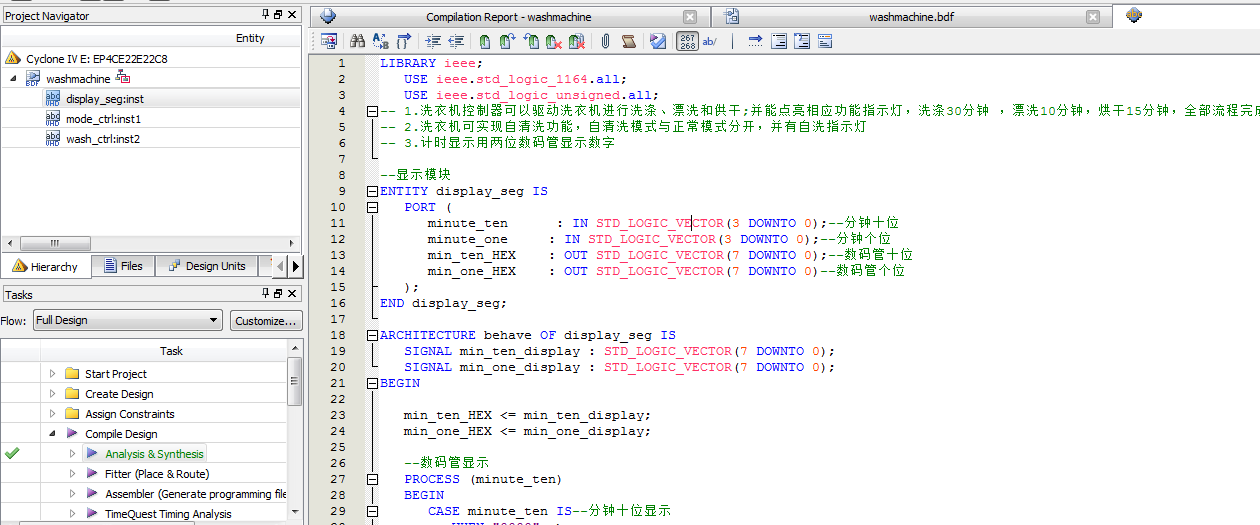
Task: Open the scroll-shaped template icon
Action: tap(628, 41)
